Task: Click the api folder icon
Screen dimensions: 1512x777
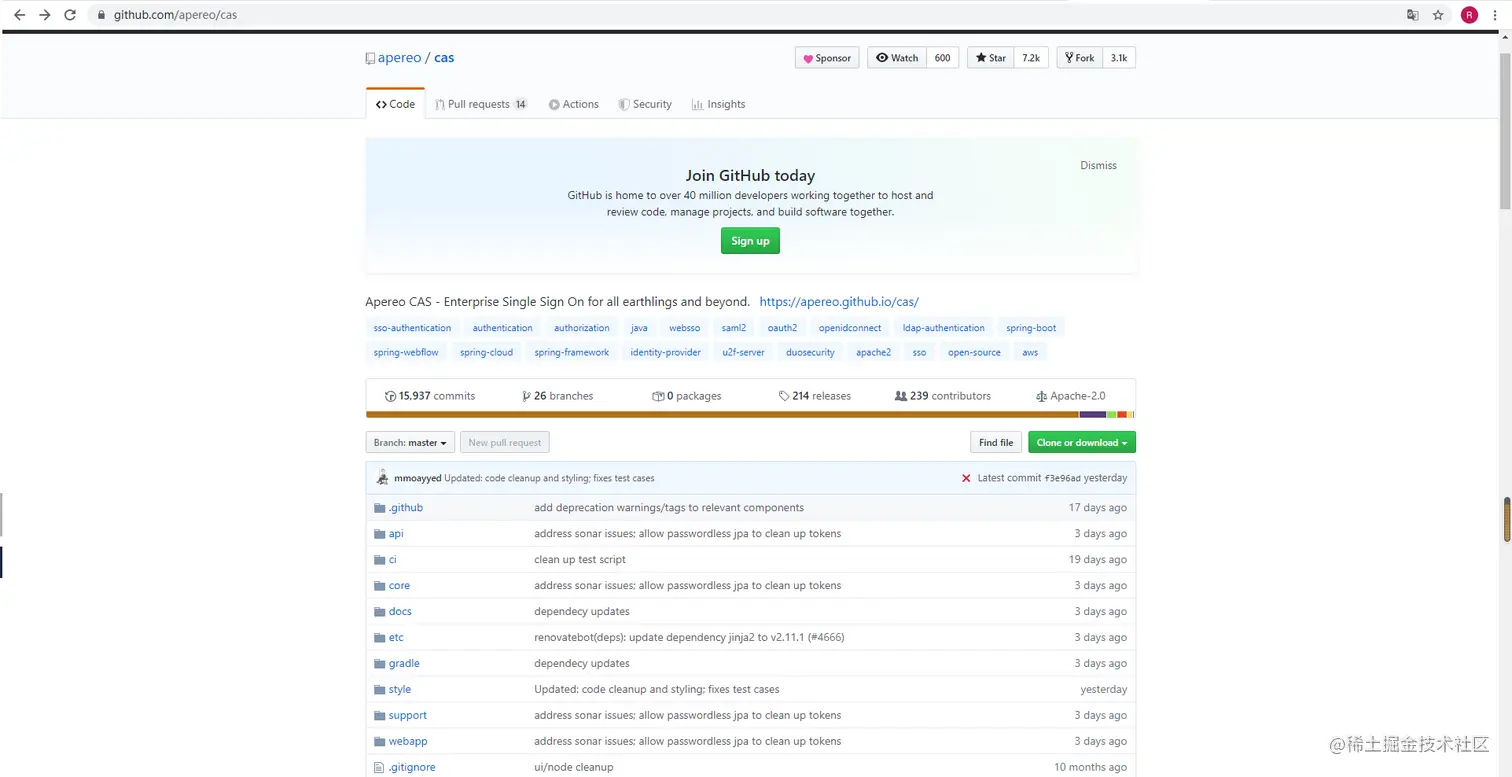Action: 379,534
